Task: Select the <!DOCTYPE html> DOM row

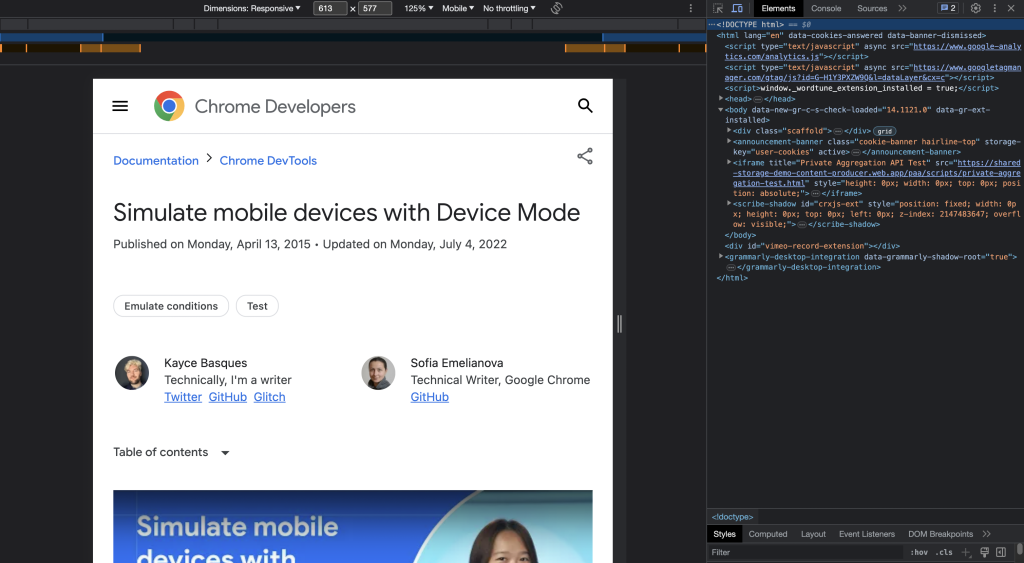Action: coord(865,24)
